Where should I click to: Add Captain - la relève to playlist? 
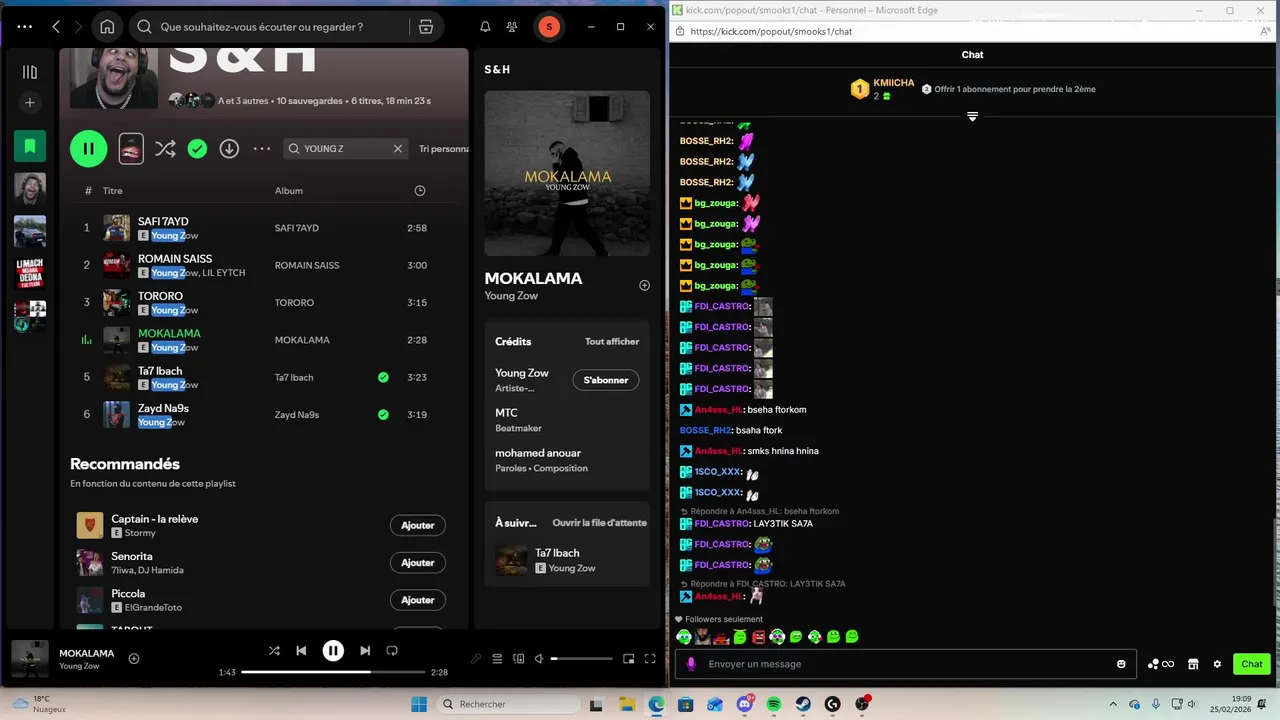pos(418,525)
